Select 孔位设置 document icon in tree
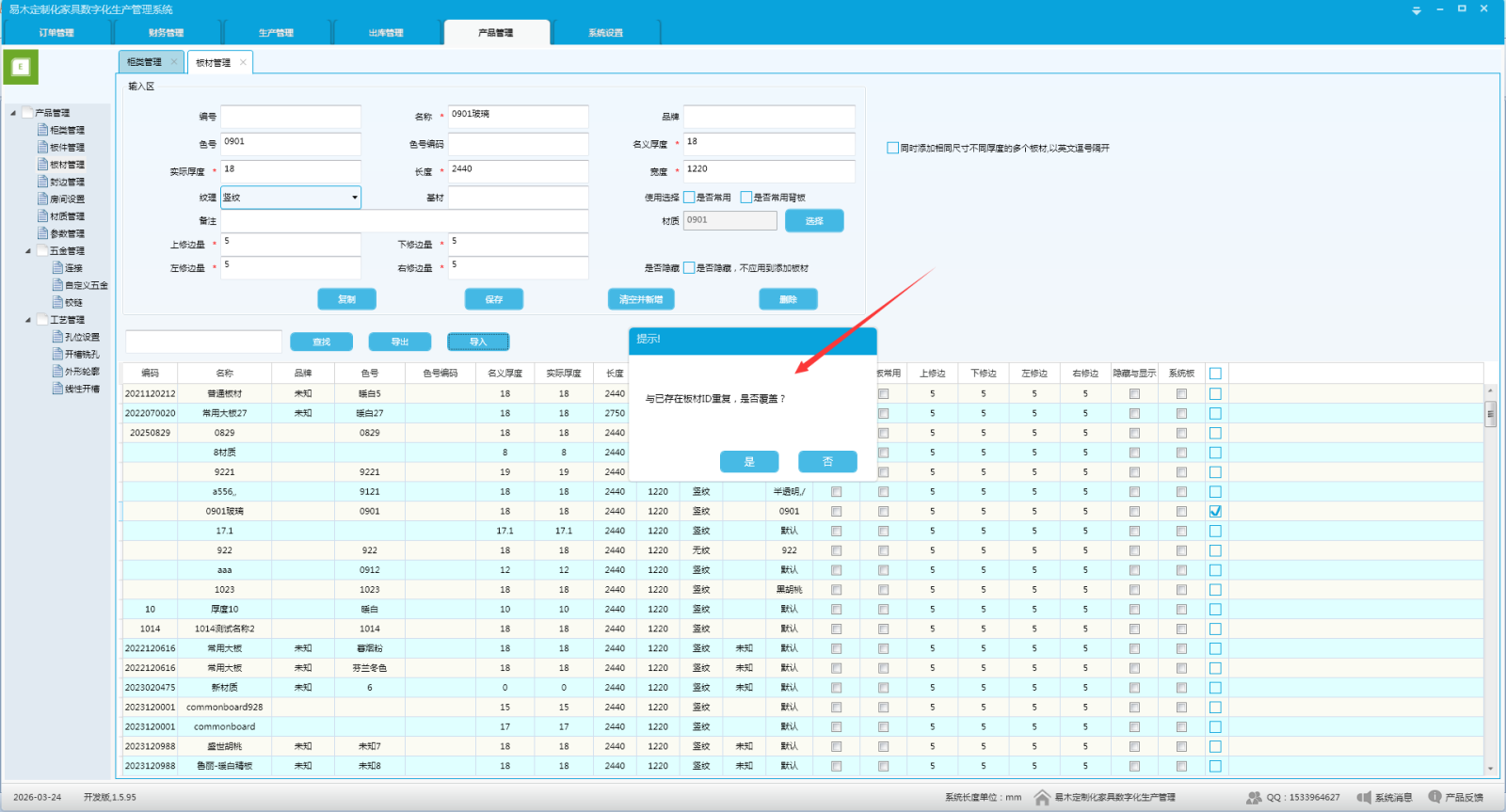The width and height of the screenshot is (1506, 812). point(57,337)
